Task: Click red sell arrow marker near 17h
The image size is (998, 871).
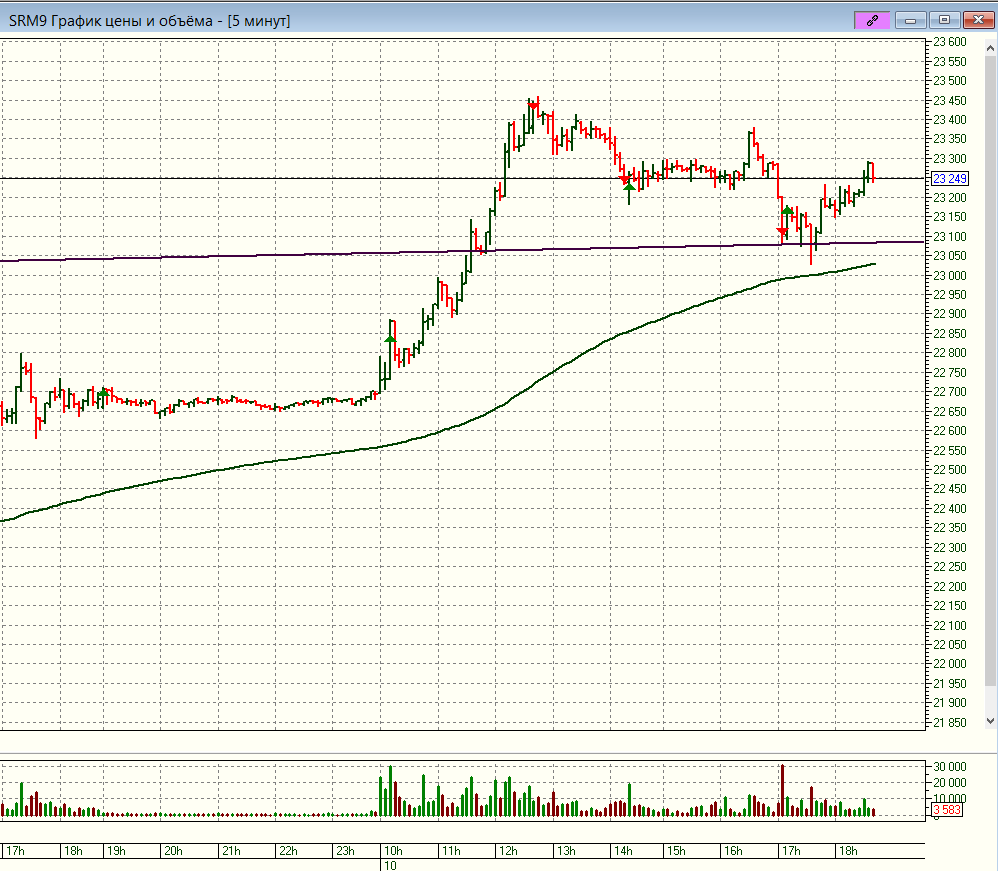Action: tap(782, 232)
